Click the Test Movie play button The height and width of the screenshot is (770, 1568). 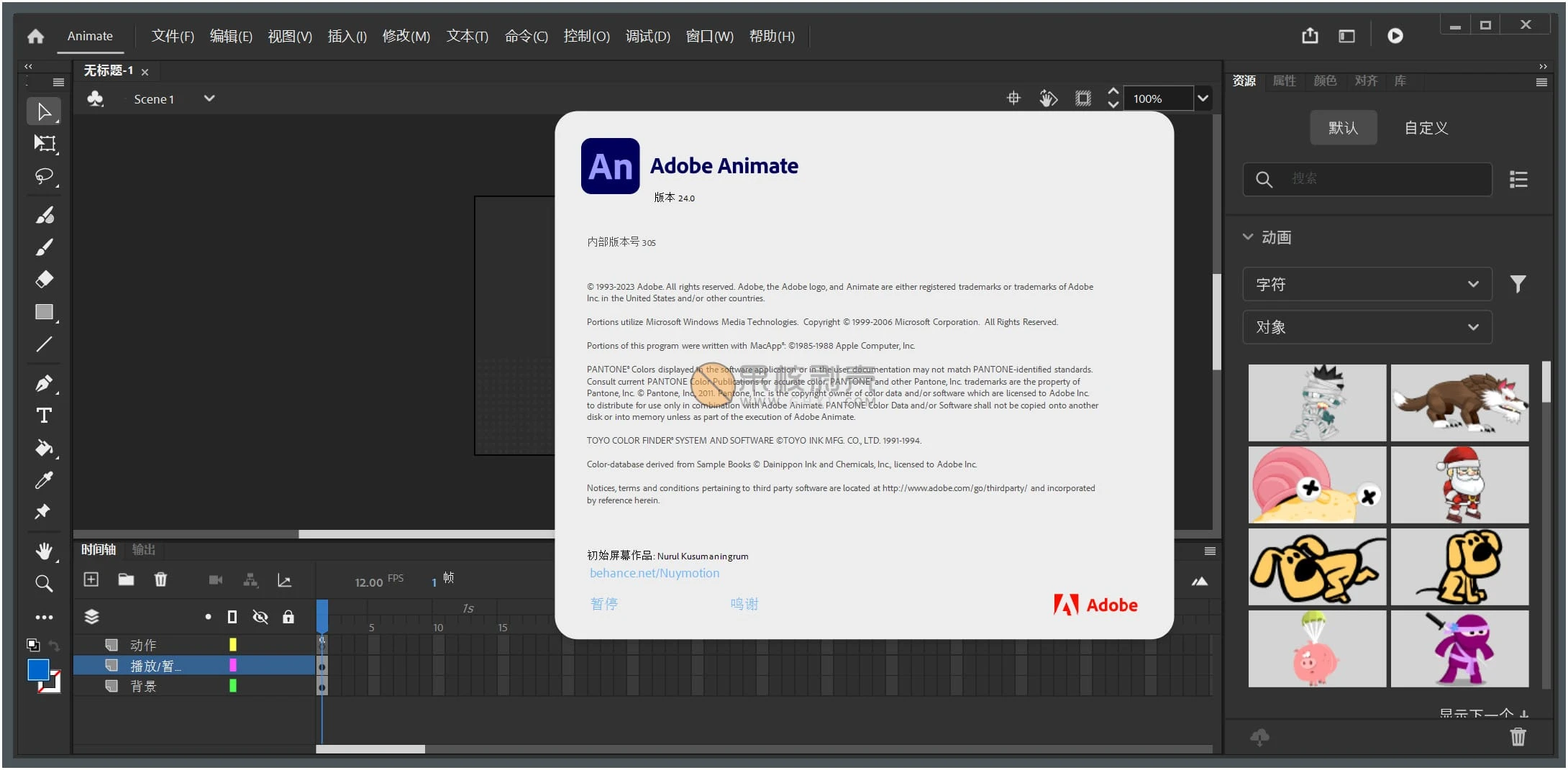[x=1395, y=35]
